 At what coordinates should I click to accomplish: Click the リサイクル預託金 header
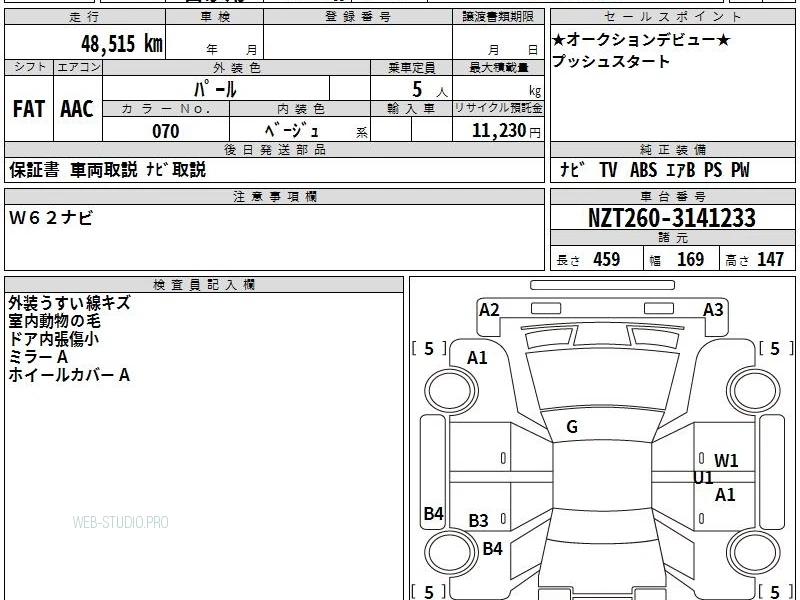498,108
